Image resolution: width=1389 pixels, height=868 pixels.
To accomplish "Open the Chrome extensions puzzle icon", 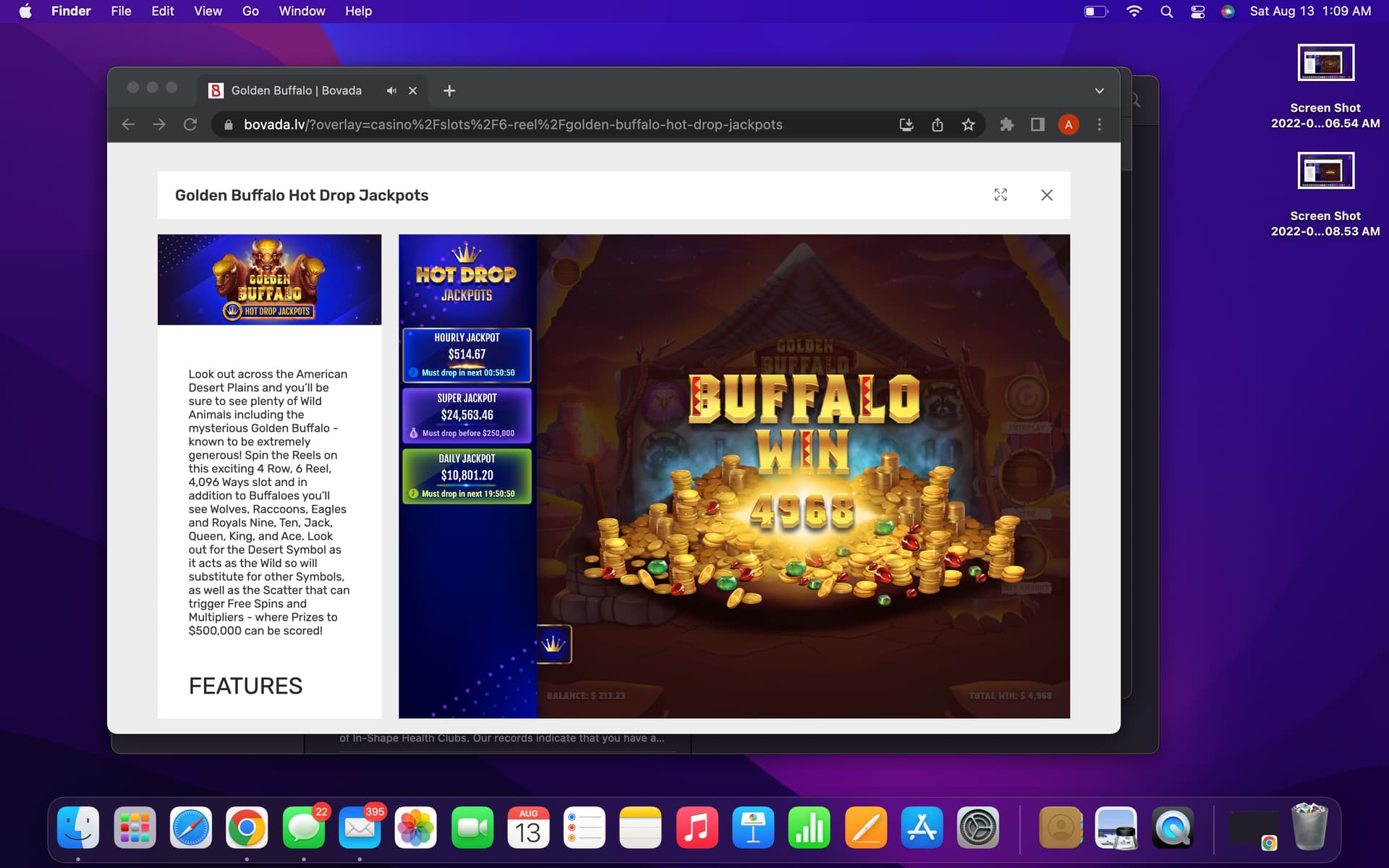I will tap(1006, 124).
